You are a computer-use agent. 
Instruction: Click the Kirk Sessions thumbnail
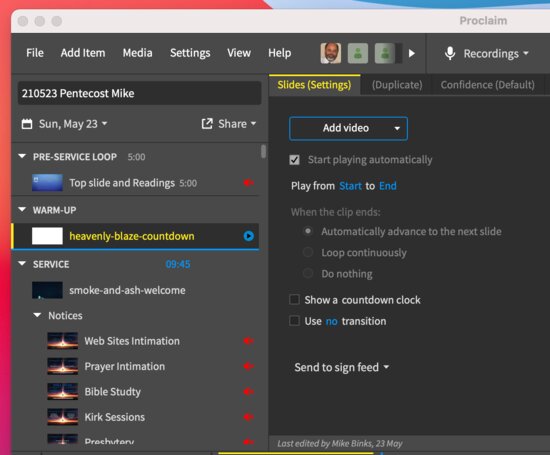coord(63,417)
